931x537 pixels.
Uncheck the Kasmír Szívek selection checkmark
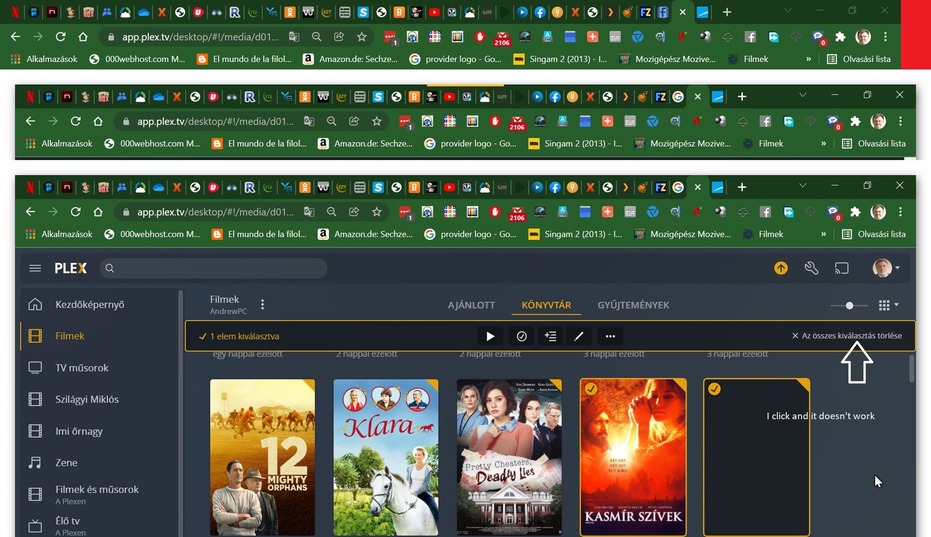tap(591, 389)
